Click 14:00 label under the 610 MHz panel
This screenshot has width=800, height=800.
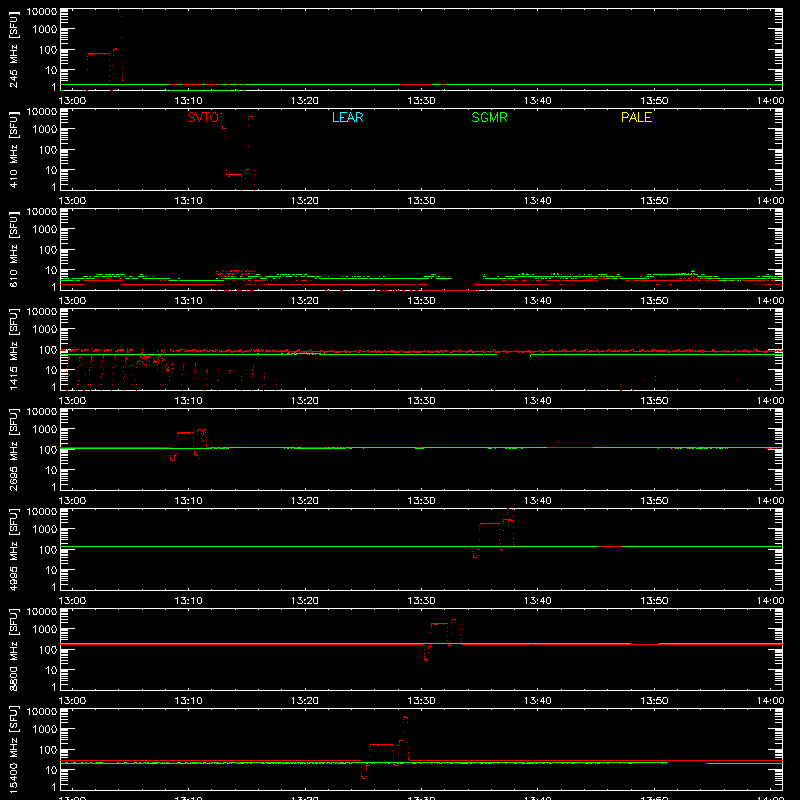(770, 301)
